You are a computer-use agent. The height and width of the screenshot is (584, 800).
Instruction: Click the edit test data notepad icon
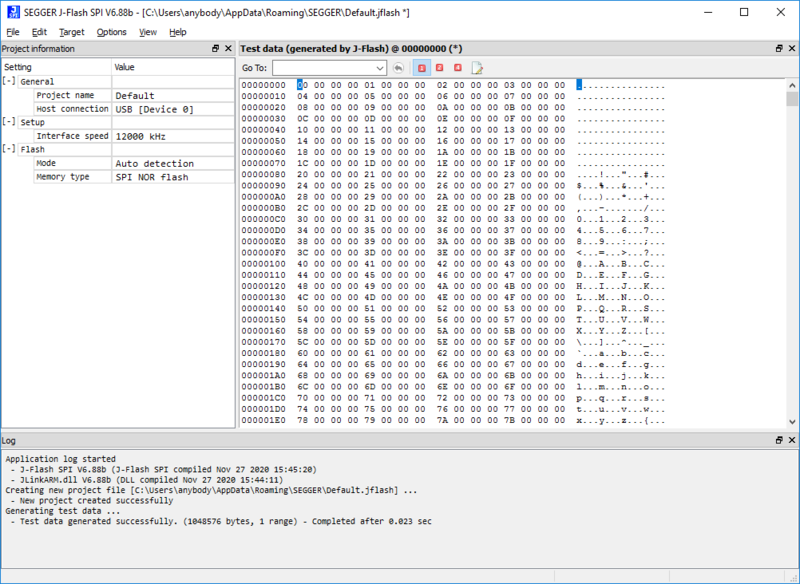(x=478, y=67)
